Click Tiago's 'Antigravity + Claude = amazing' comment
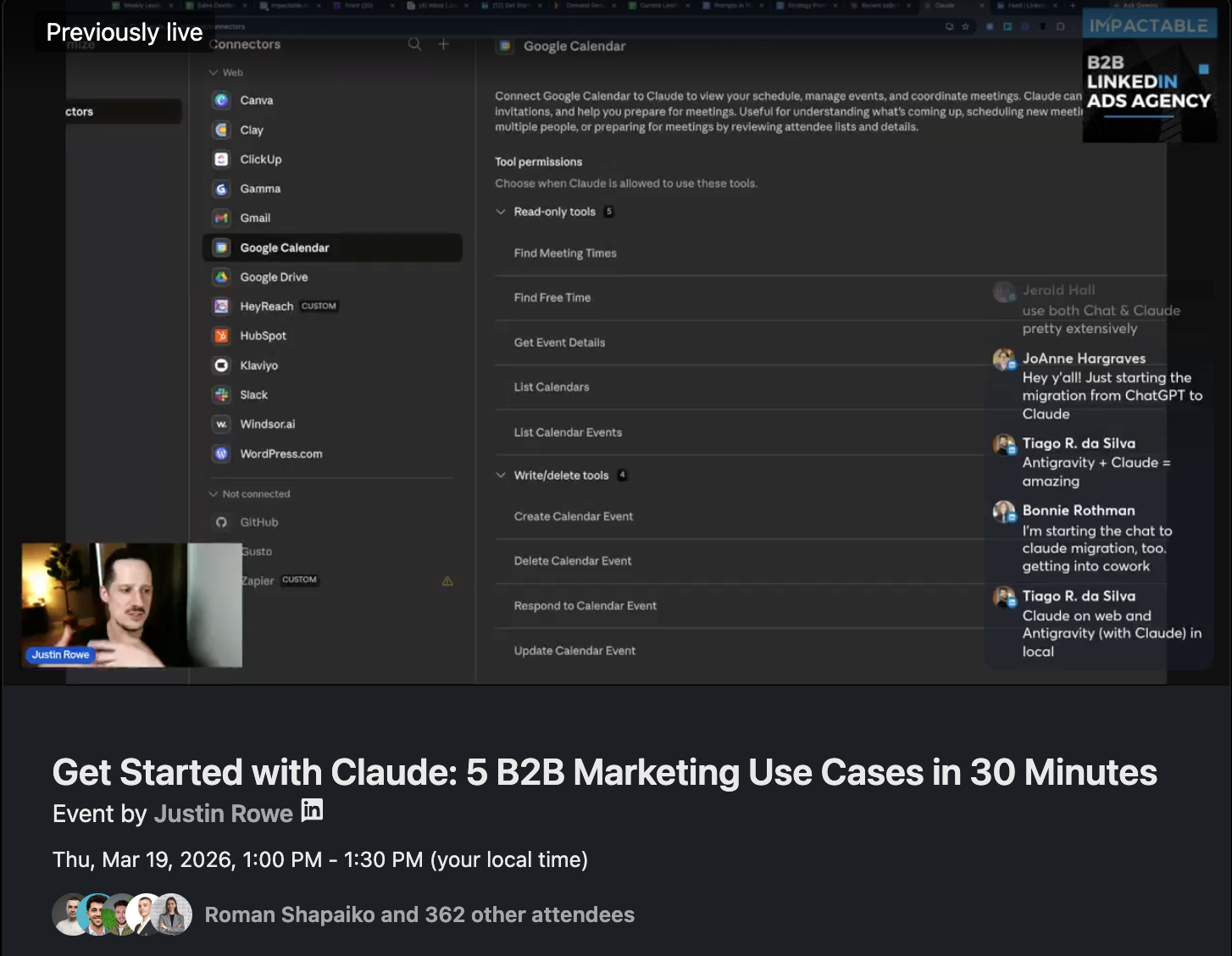The width and height of the screenshot is (1232, 956). tap(1096, 472)
